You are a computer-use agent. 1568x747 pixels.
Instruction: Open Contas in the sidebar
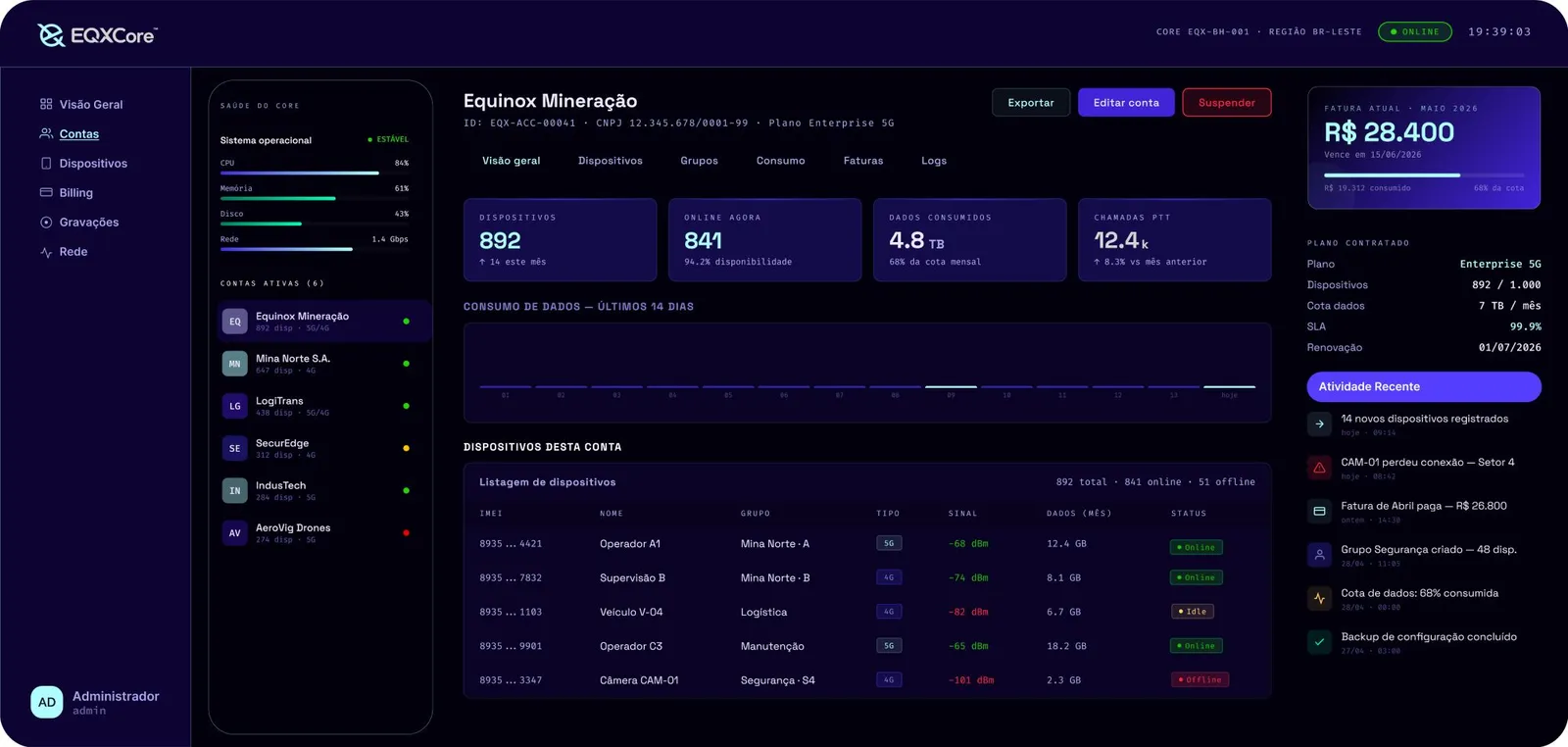tap(79, 134)
